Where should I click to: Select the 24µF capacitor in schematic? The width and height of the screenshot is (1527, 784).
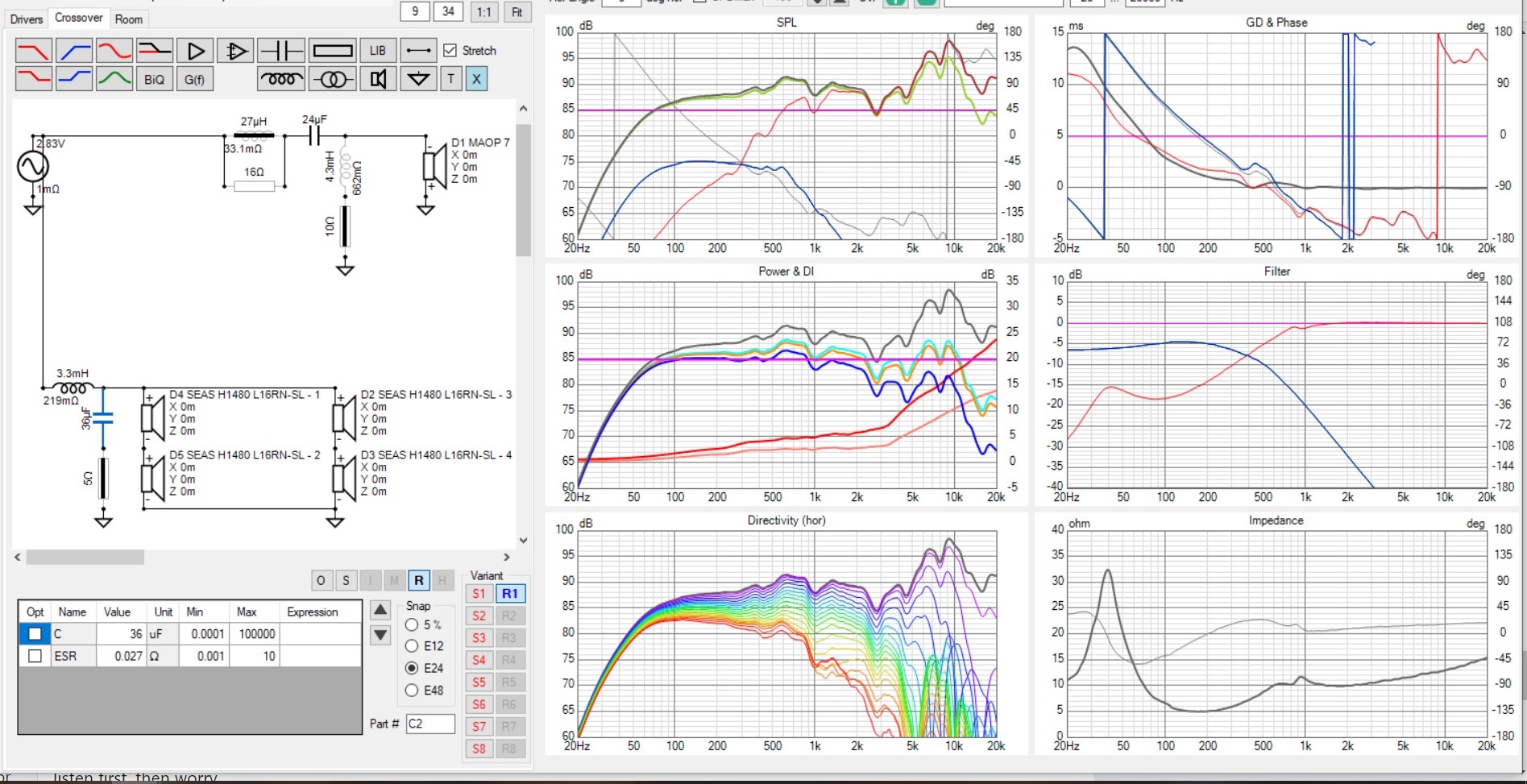pyautogui.click(x=314, y=137)
